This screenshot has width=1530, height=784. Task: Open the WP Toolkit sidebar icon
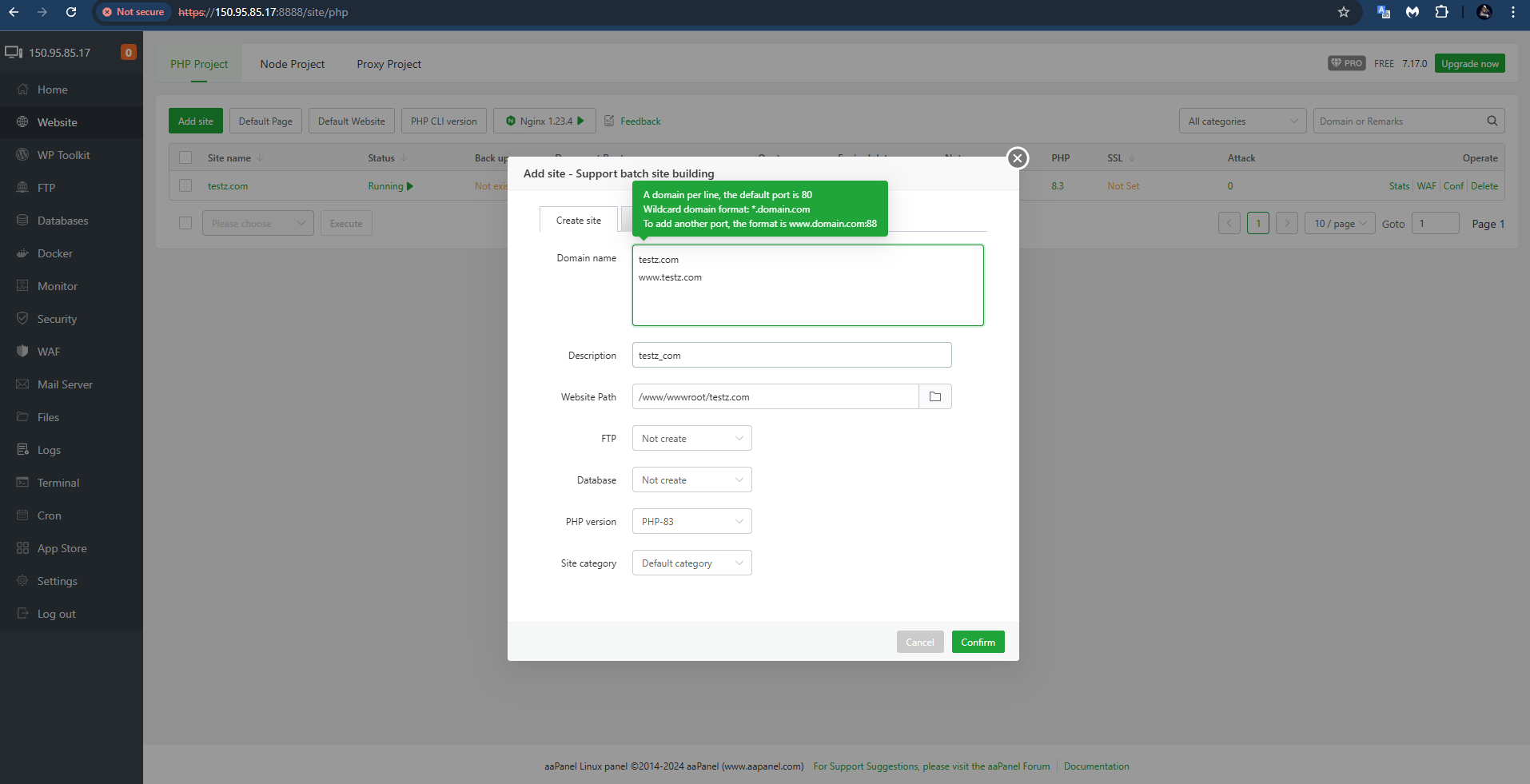[x=22, y=155]
